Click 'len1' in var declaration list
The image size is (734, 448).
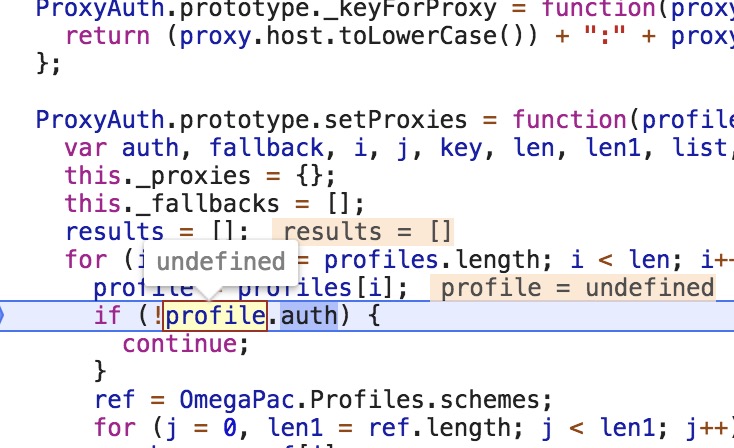point(613,148)
